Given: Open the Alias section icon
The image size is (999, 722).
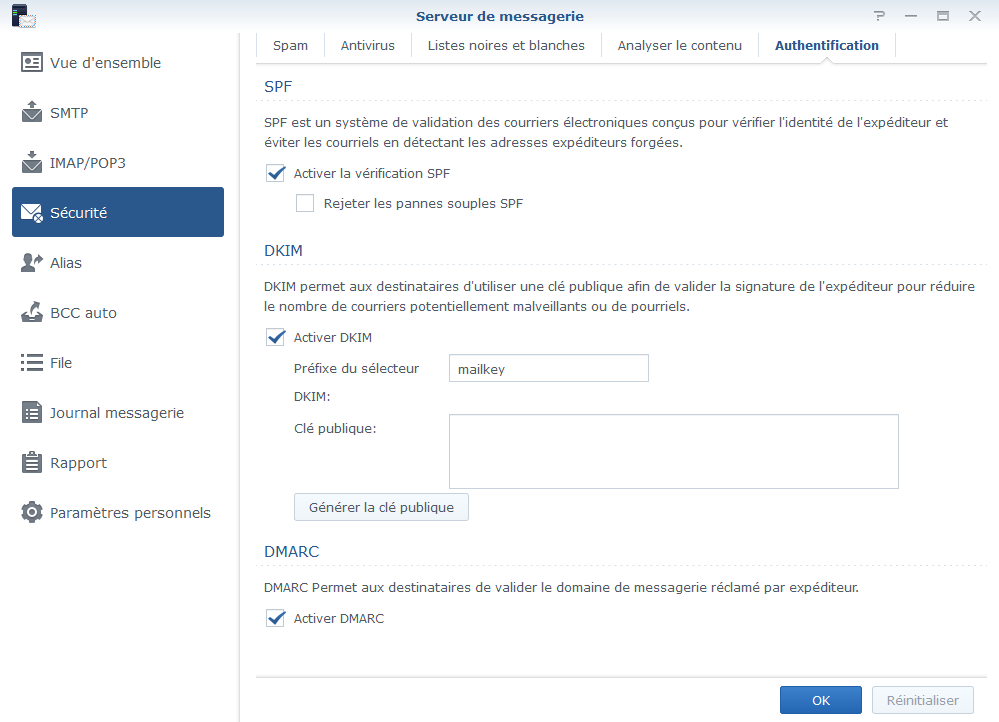Looking at the screenshot, I should [32, 263].
